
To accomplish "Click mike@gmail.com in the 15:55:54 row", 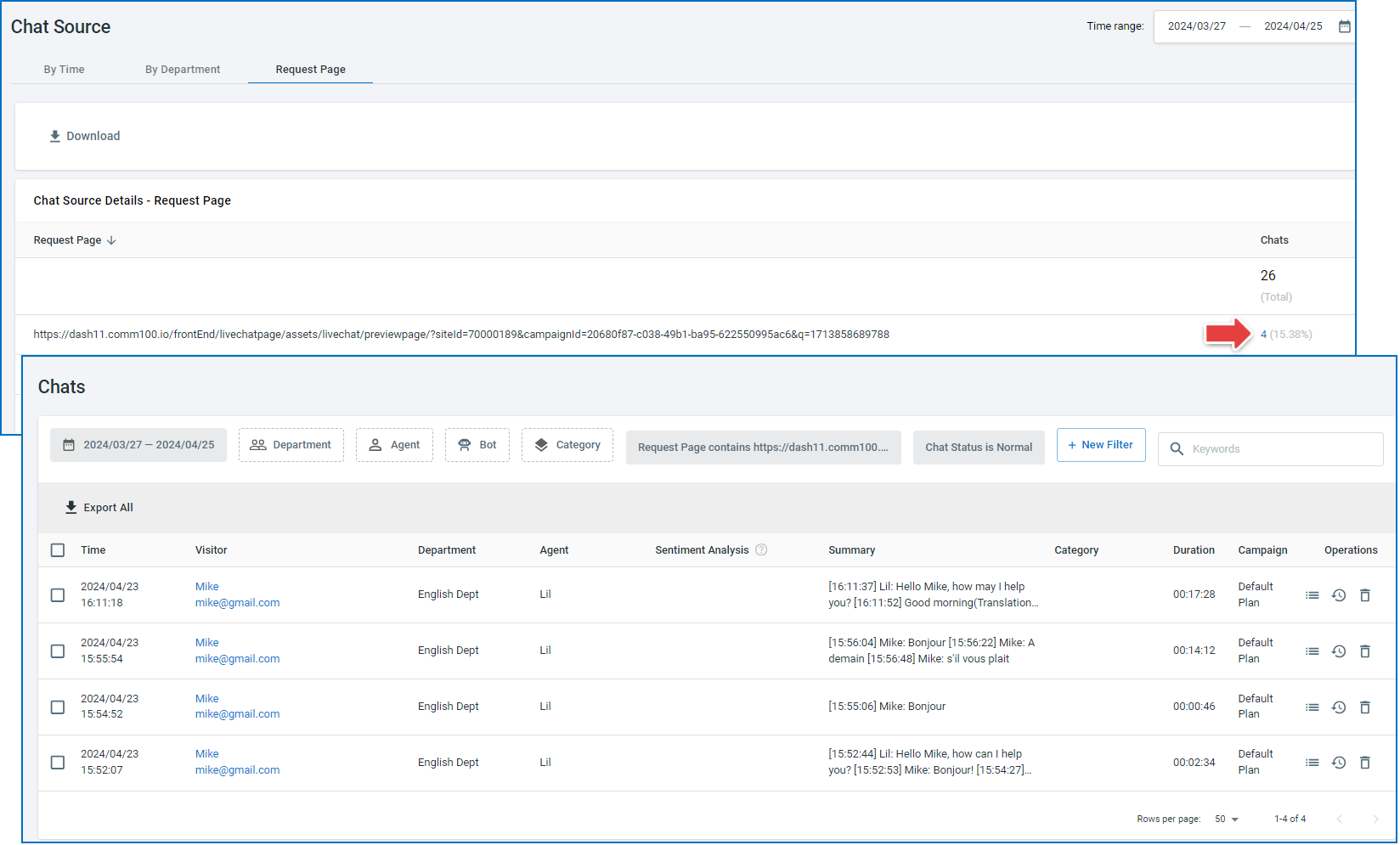I will pos(238,659).
